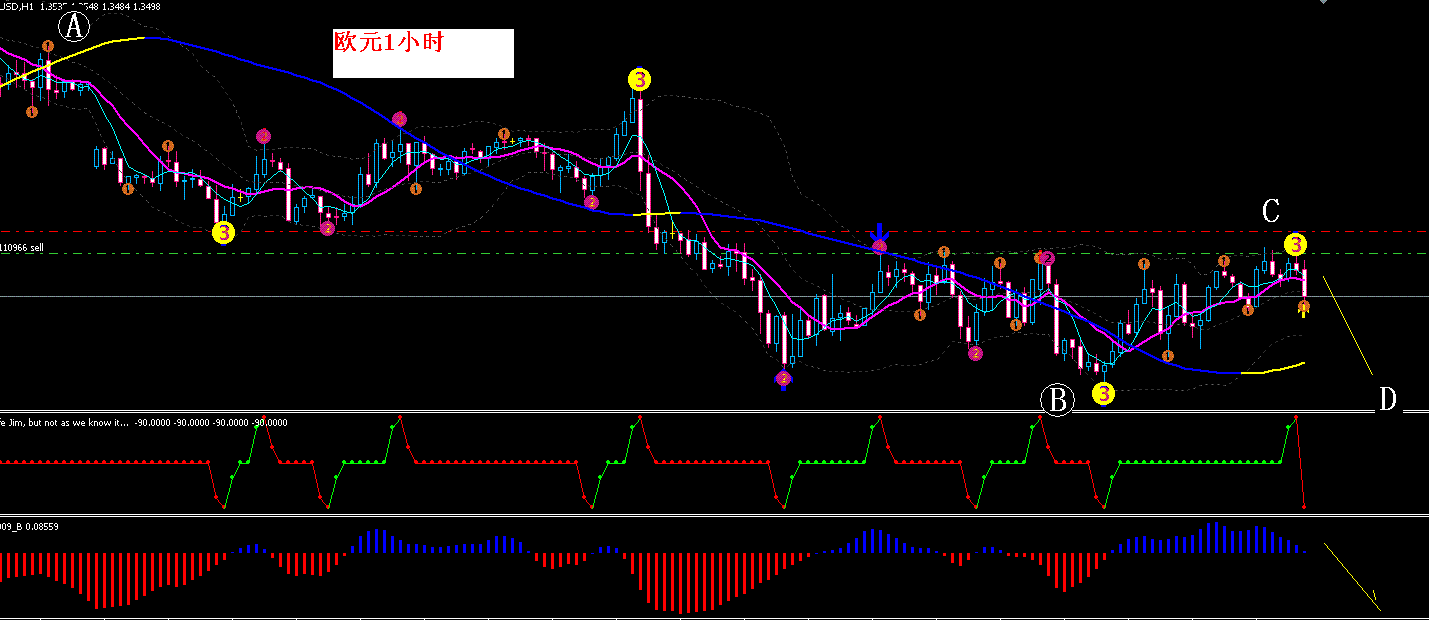The height and width of the screenshot is (620, 1429).
Task: Select the white solid horizontal price line
Action: [714, 297]
